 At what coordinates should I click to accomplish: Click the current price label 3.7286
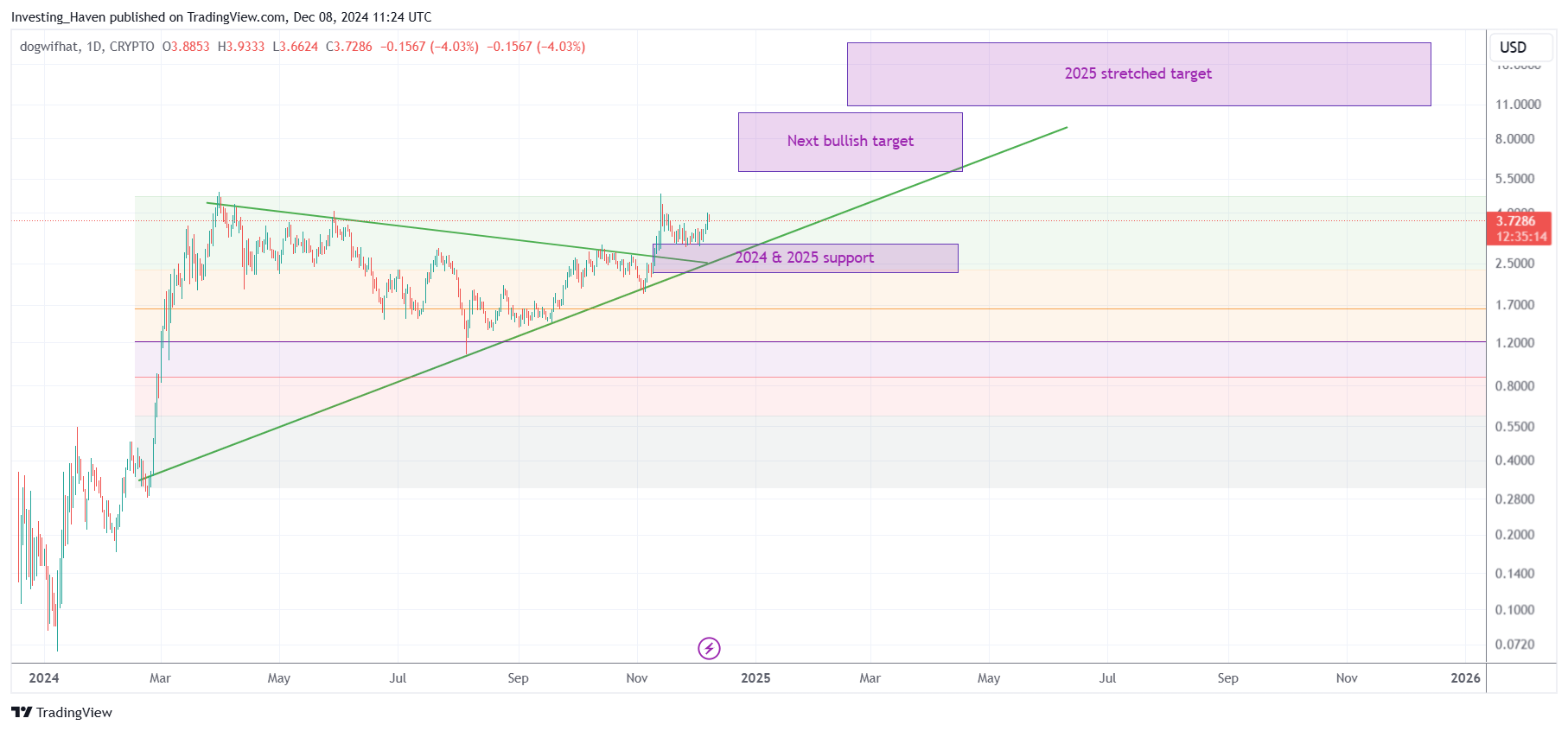point(1515,221)
